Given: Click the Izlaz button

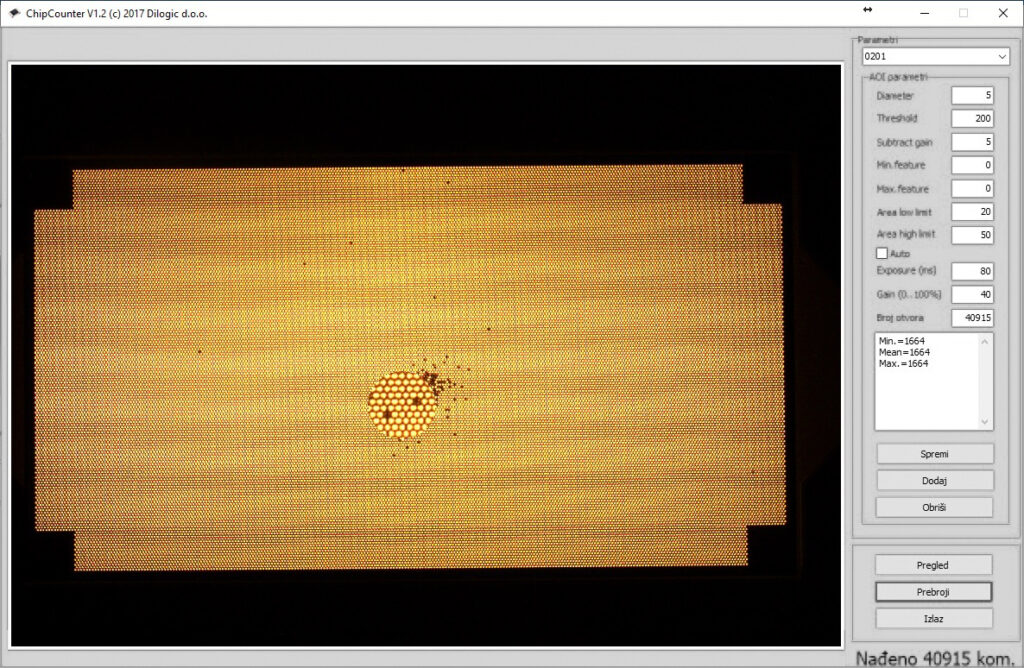Looking at the screenshot, I should coord(933,618).
